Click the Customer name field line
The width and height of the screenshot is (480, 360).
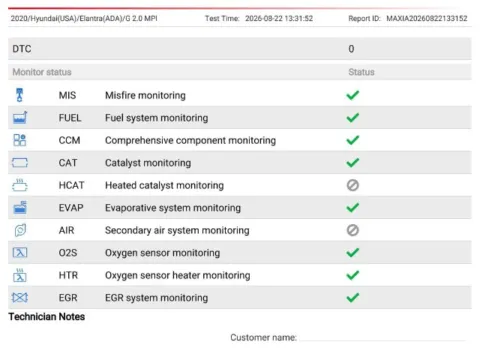[x=383, y=340]
